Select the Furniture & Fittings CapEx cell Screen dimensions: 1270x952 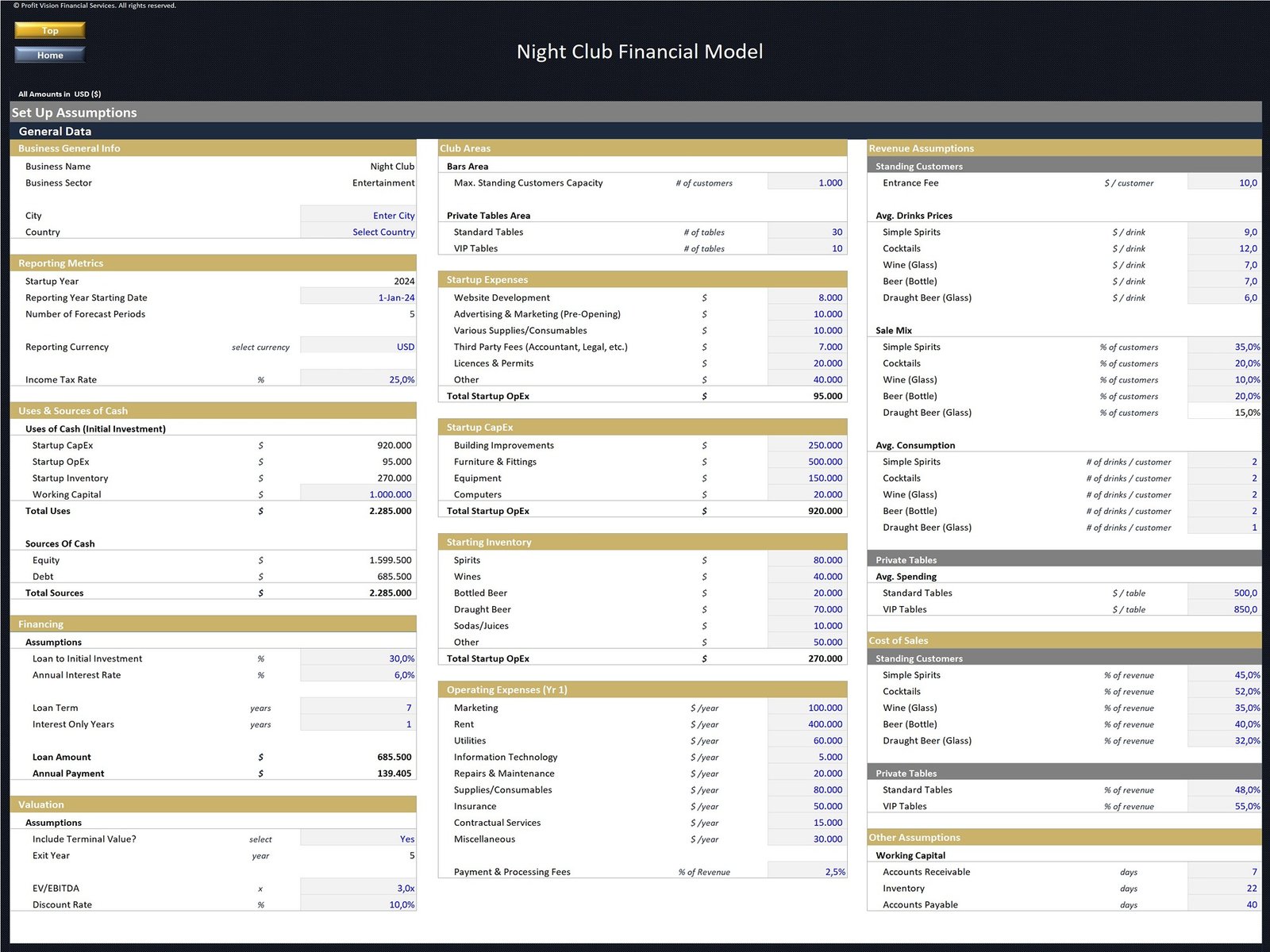tap(806, 463)
